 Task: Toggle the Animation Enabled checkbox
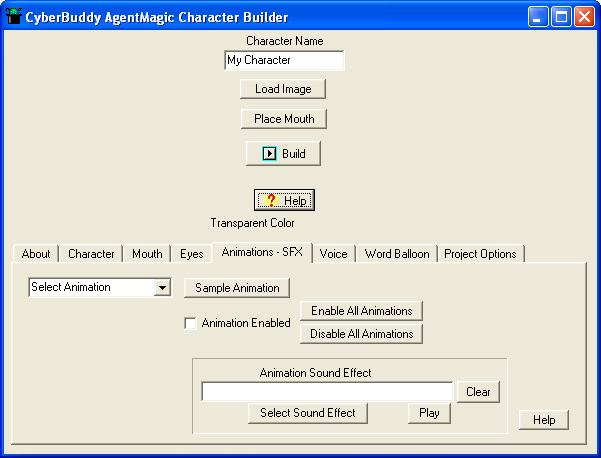[190, 324]
